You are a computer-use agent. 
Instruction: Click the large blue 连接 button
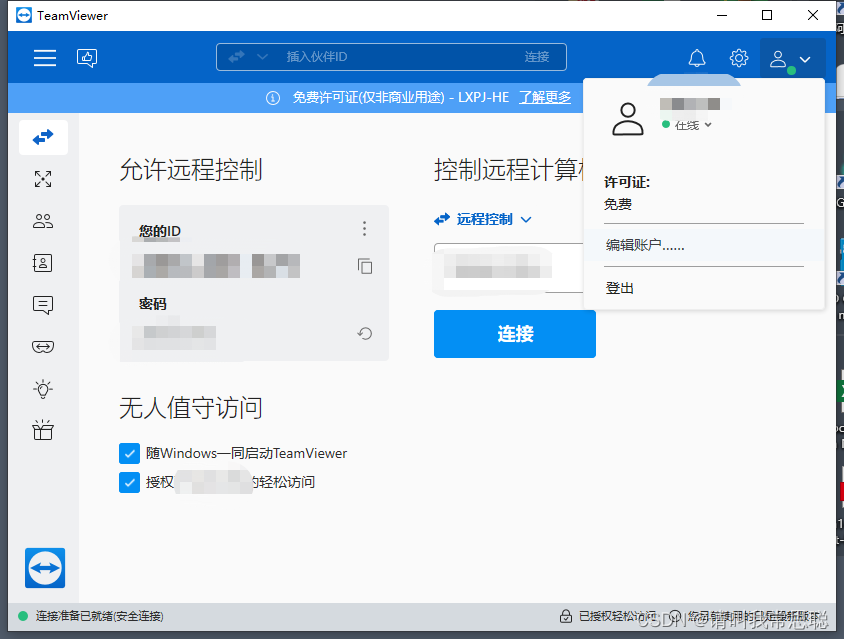click(x=515, y=334)
